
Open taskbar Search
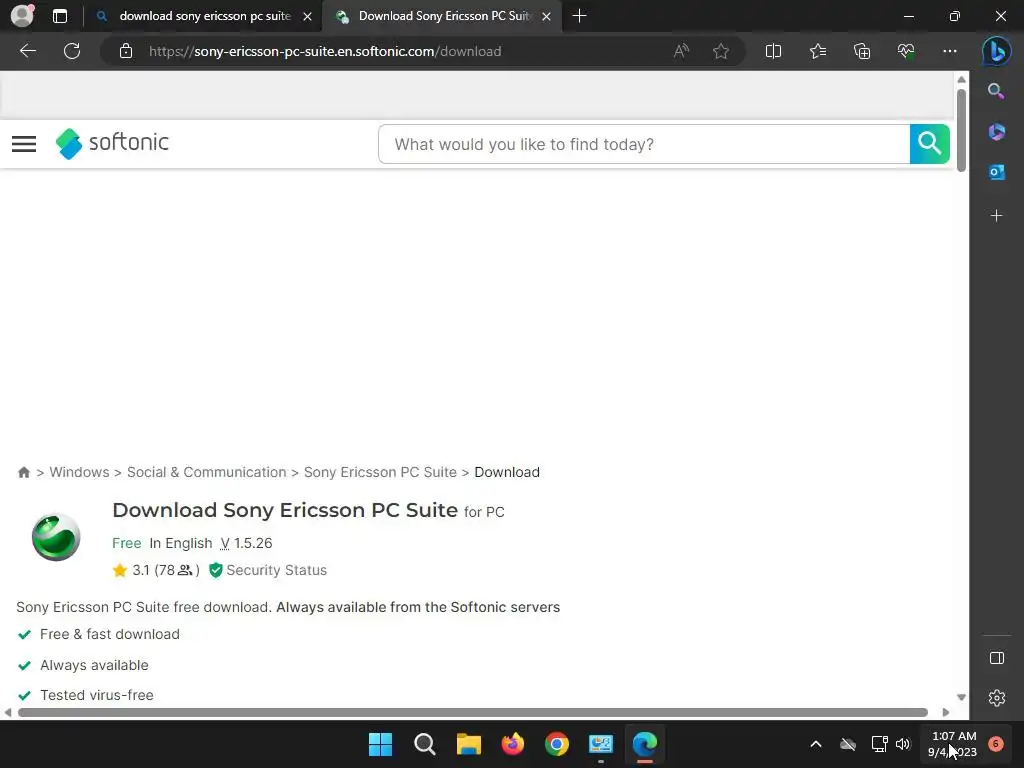(x=424, y=744)
